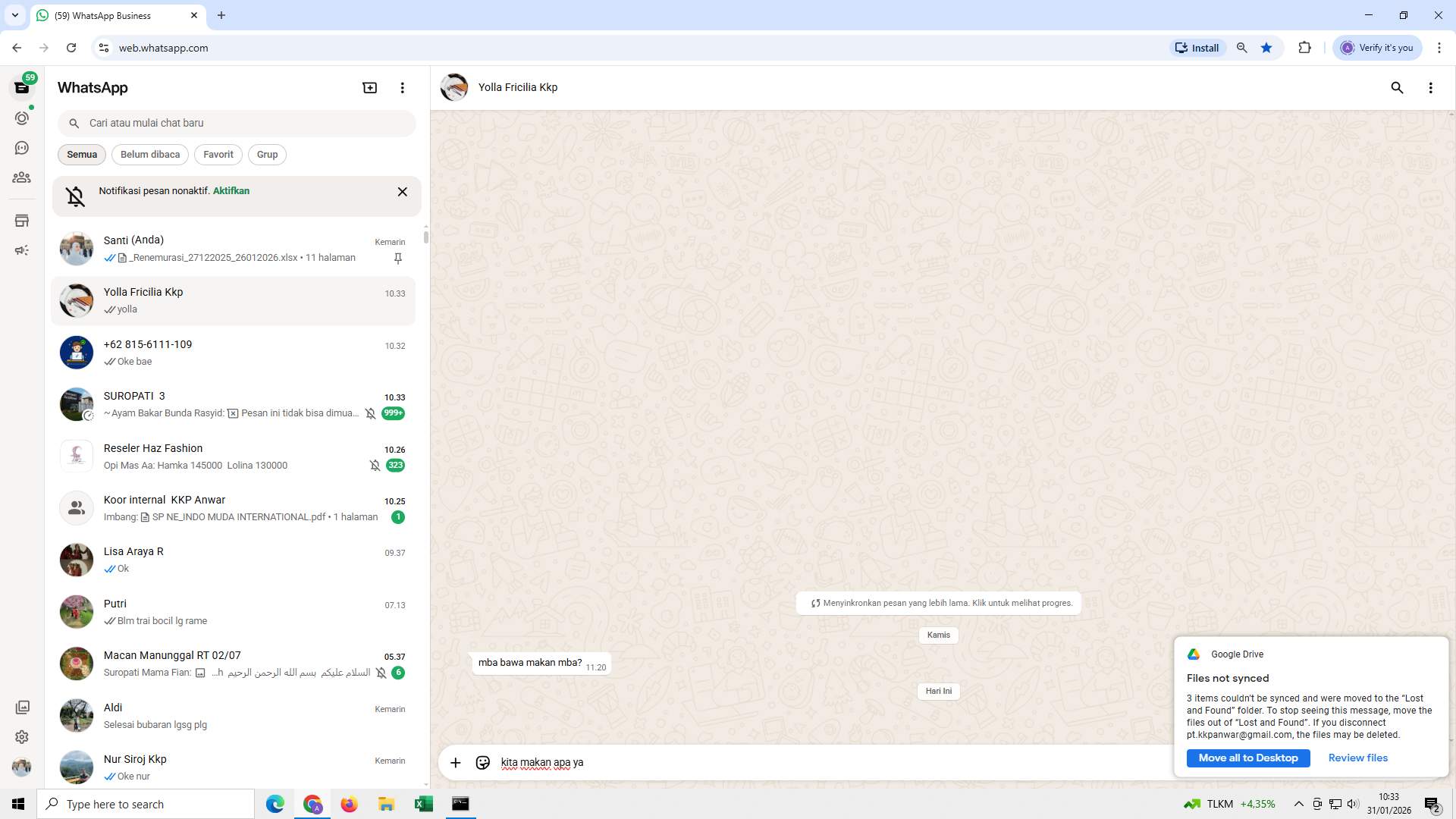Viewport: 1456px width, 819px height.
Task: Attach a file using the plus icon
Action: [455, 762]
